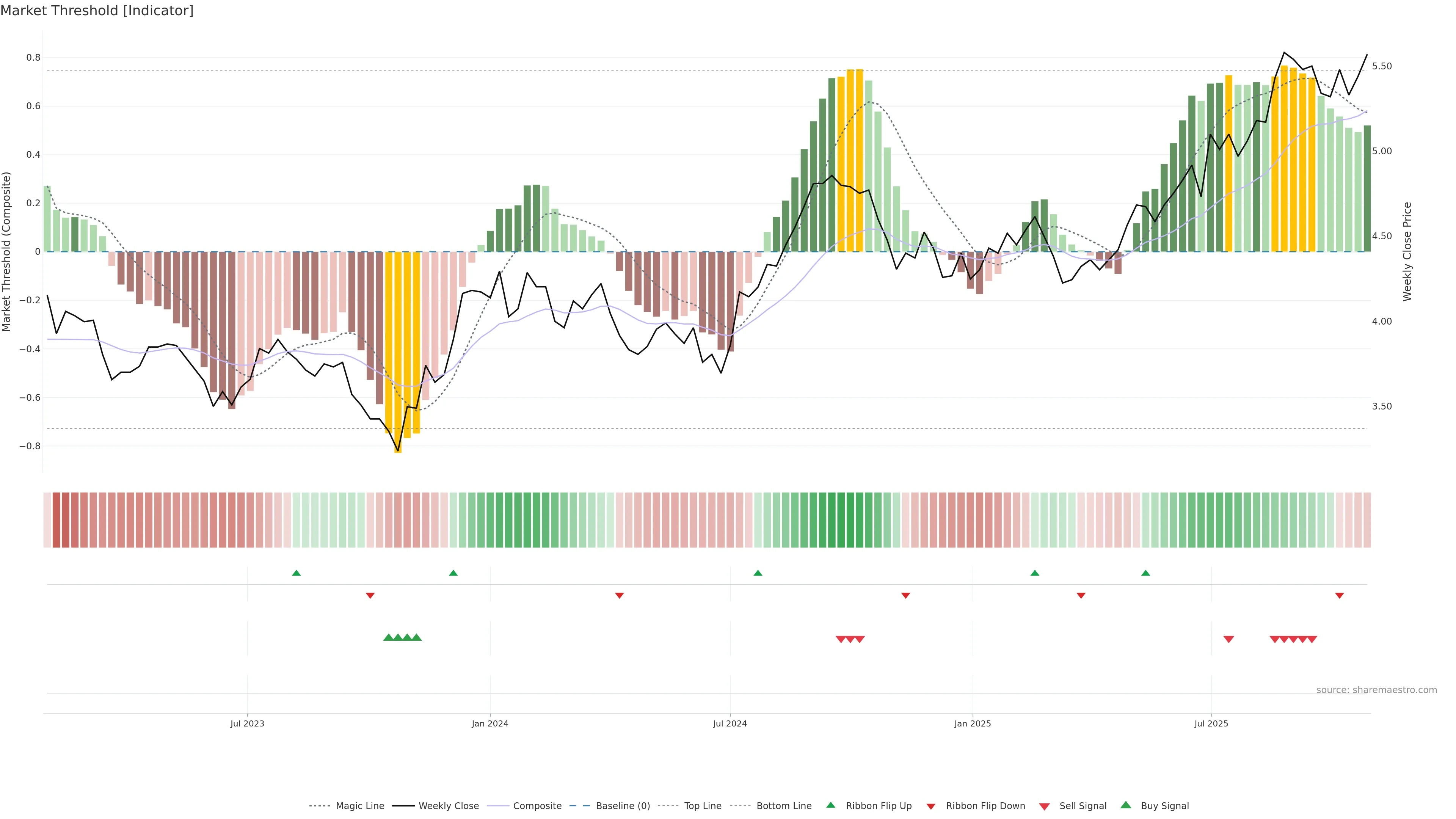Image resolution: width=1456 pixels, height=819 pixels.
Task: Click isolated Sell Signal marker after Jul 2025
Action: coord(1228,639)
